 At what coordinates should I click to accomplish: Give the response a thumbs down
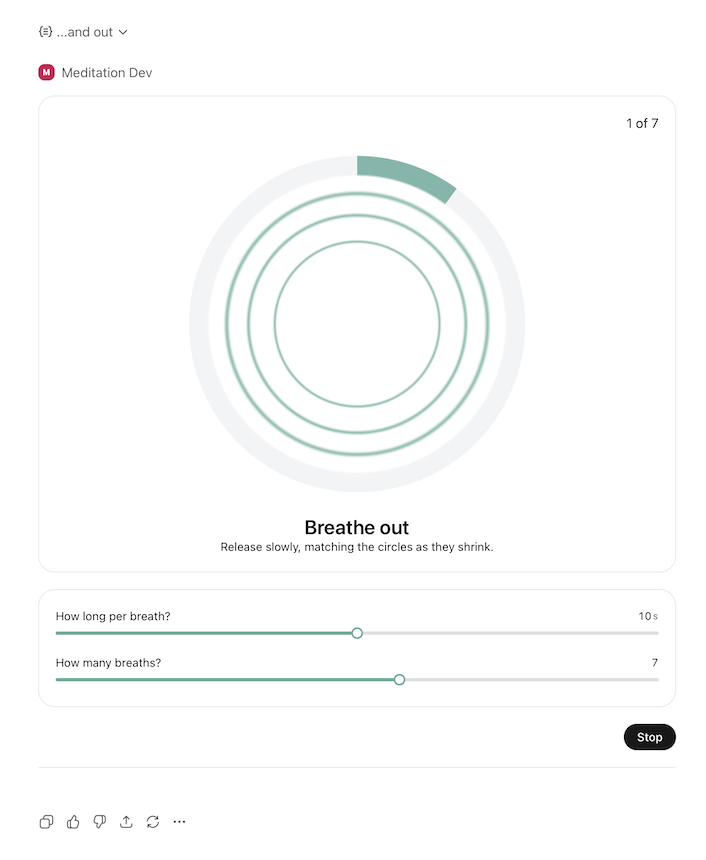coord(100,822)
